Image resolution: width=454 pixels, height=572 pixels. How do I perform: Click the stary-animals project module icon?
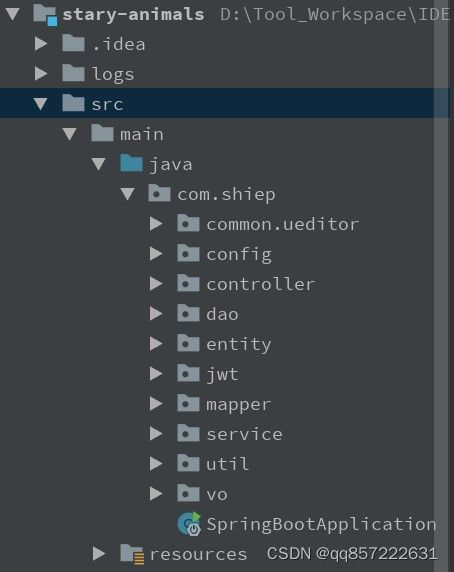coord(45,15)
